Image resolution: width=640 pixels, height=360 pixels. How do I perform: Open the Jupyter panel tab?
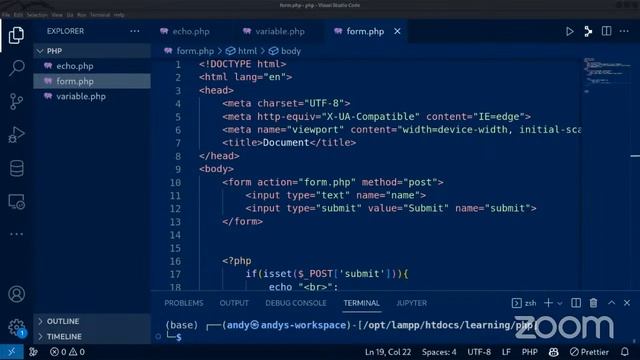pos(411,303)
